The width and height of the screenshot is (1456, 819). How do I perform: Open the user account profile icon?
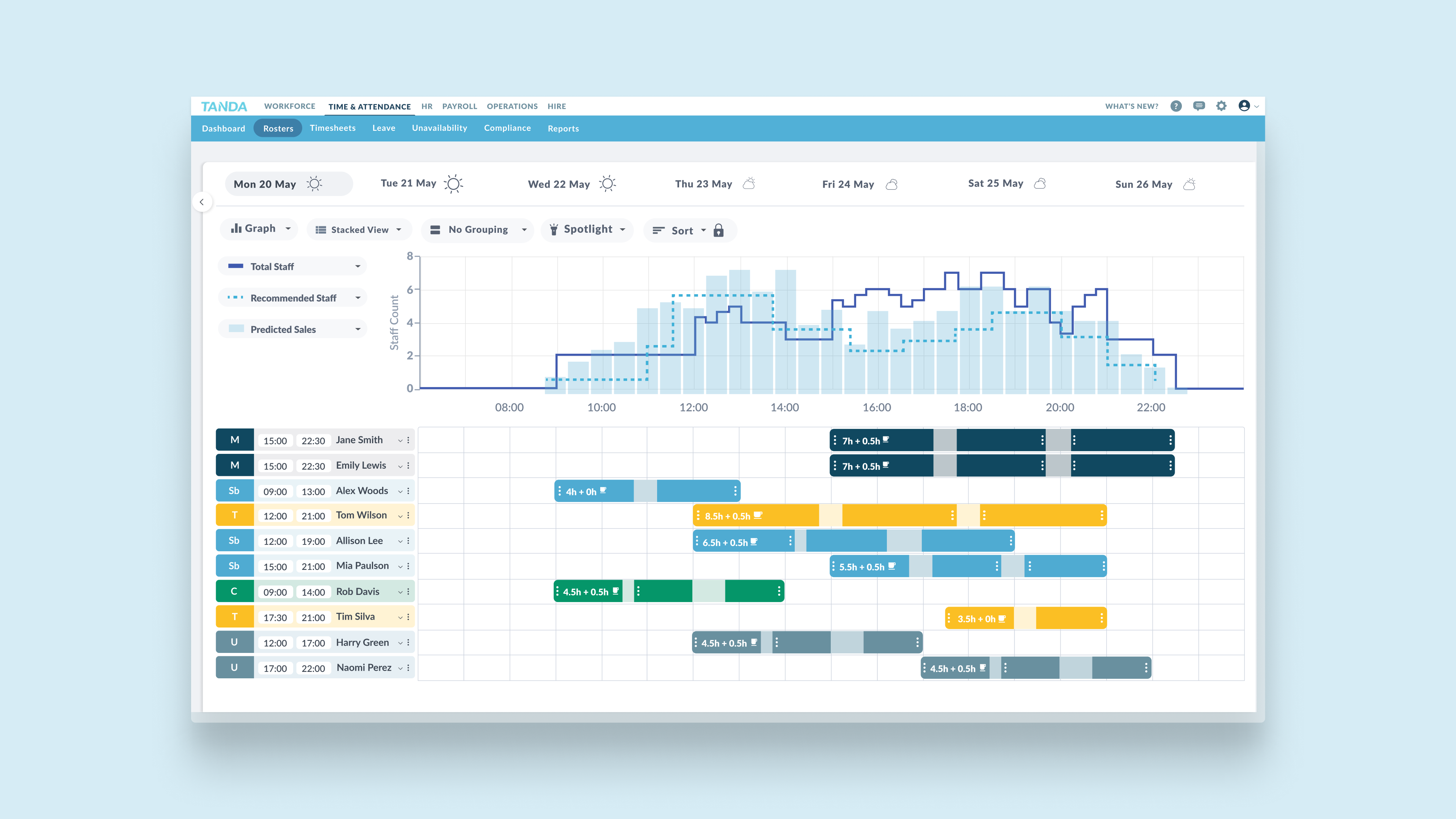tap(1244, 106)
